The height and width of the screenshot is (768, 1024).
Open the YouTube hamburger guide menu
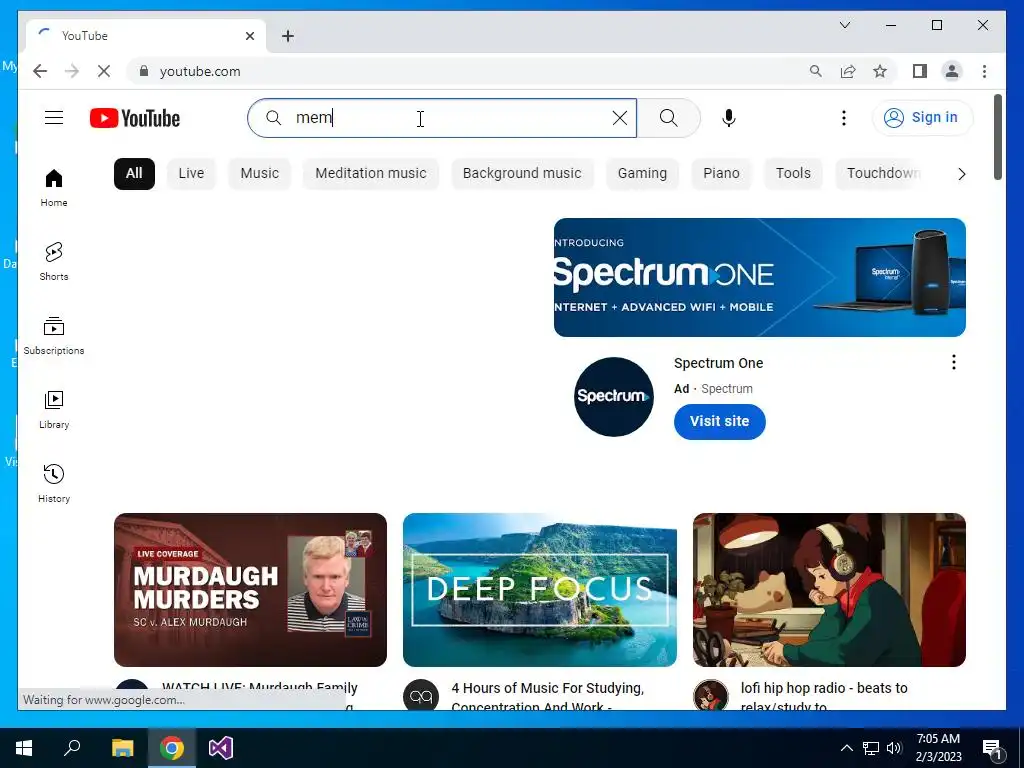point(54,118)
